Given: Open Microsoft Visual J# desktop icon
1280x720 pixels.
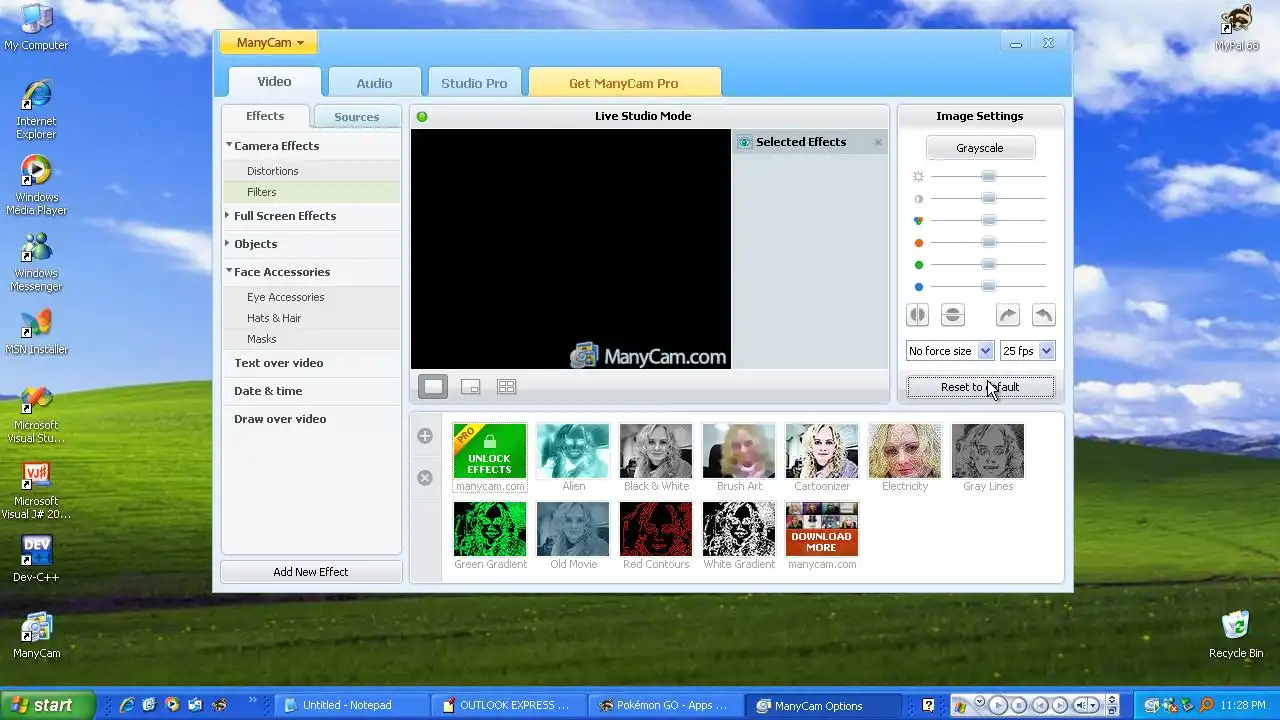Looking at the screenshot, I should (x=36, y=490).
